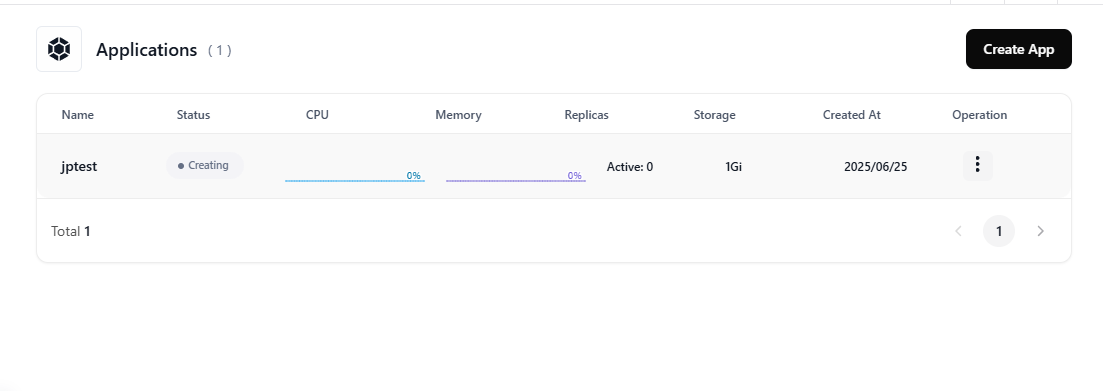Click the Memory column header
1103x391 pixels.
click(458, 115)
